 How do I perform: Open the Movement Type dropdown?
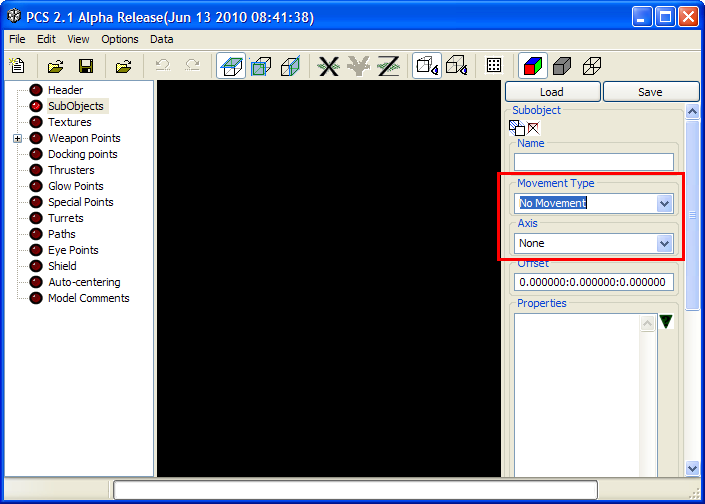click(x=665, y=203)
